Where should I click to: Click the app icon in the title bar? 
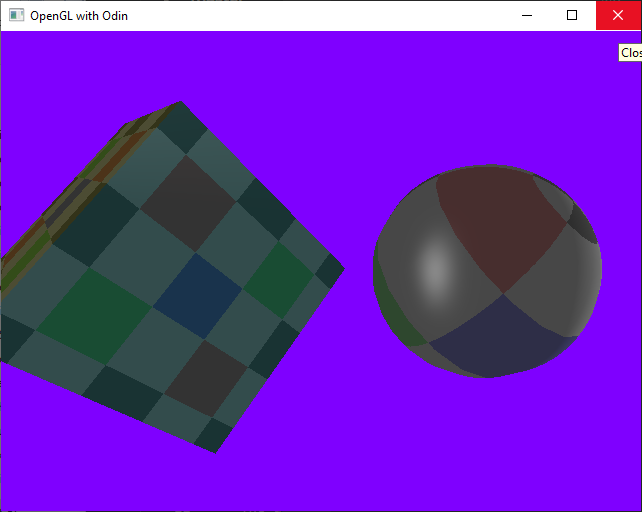tap(16, 16)
